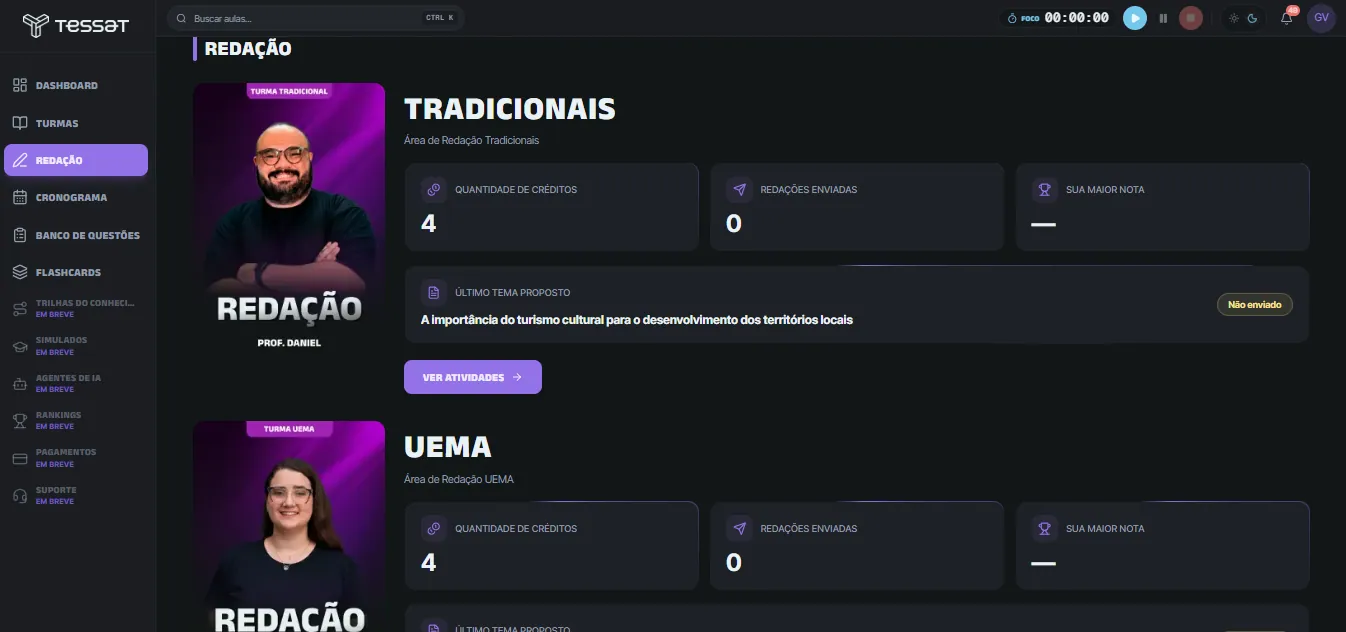This screenshot has height=632, width=1346.
Task: Click the Foco stopwatch icon
Action: (x=1012, y=18)
